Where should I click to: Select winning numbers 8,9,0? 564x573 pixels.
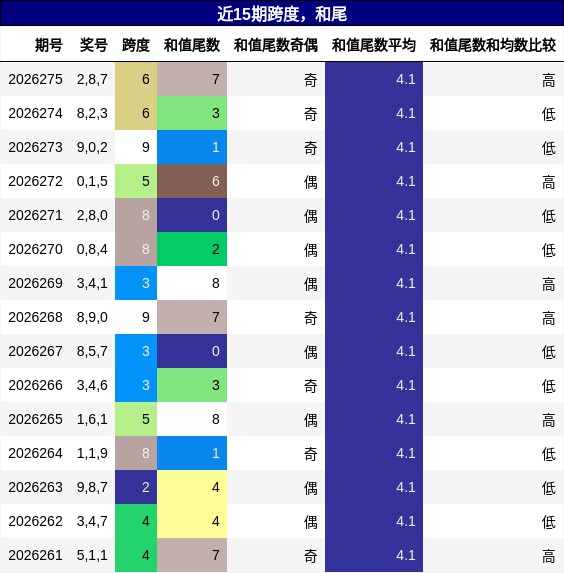click(x=92, y=317)
